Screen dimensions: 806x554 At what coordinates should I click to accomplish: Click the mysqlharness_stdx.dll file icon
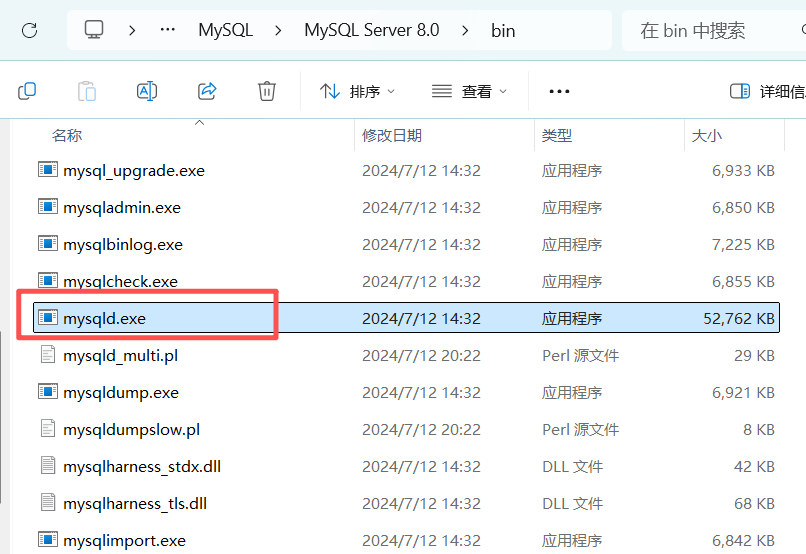48,466
